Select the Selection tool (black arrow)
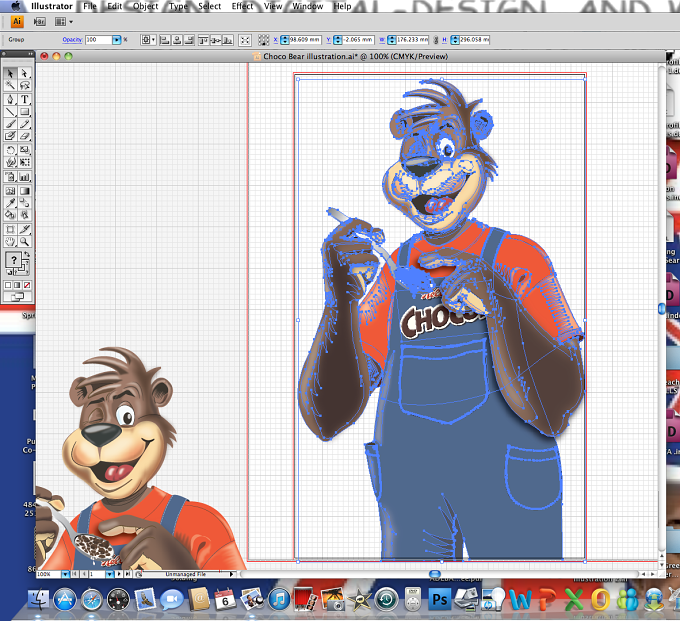The height and width of the screenshot is (621, 680). click(x=10, y=73)
